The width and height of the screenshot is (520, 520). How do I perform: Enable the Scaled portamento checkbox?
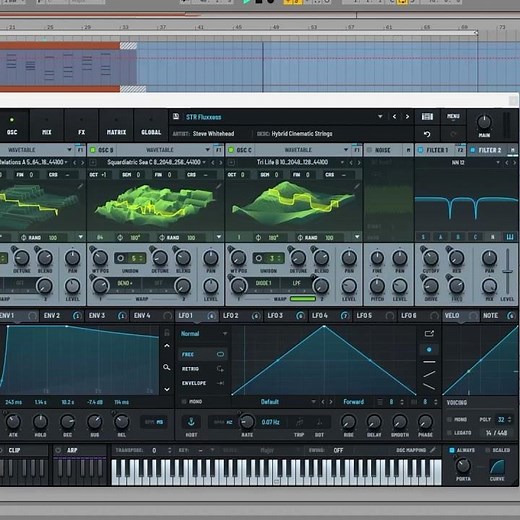coord(487,450)
